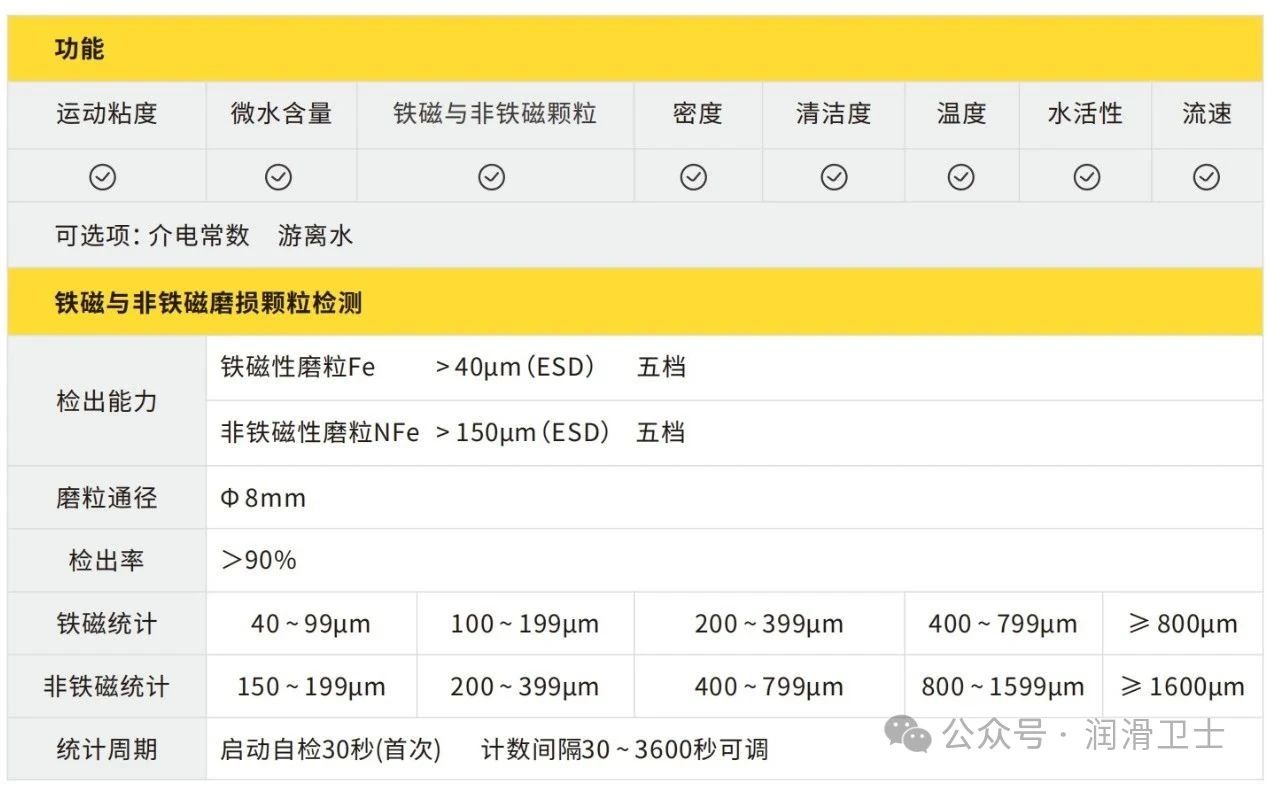
Task: Select the 清洁度 column heading
Action: [x=834, y=114]
